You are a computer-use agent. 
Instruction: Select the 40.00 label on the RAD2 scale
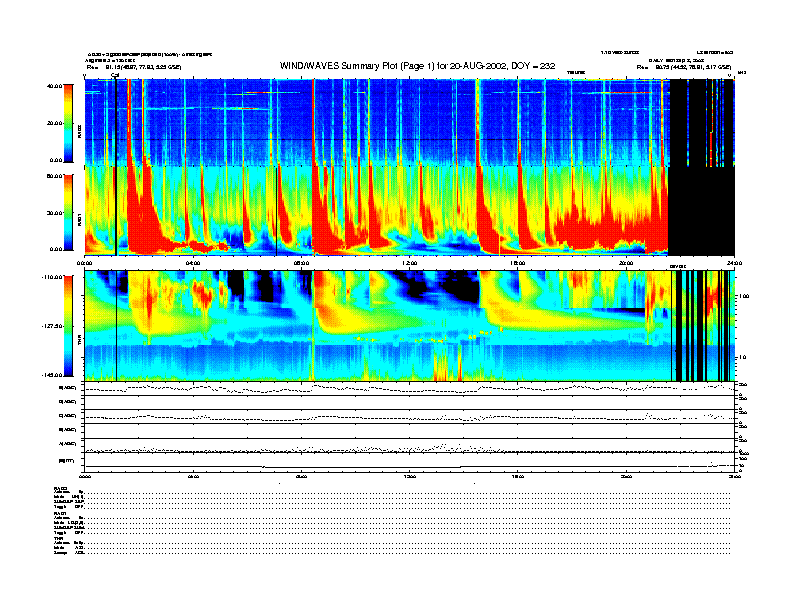click(54, 86)
